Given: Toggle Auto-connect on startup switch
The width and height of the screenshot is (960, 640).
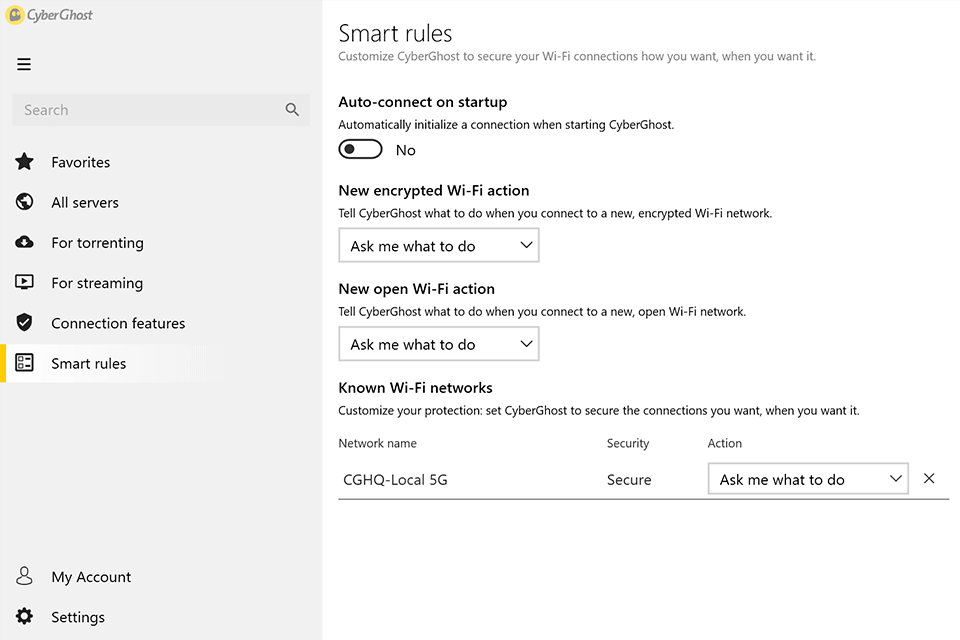Looking at the screenshot, I should pyautogui.click(x=361, y=150).
